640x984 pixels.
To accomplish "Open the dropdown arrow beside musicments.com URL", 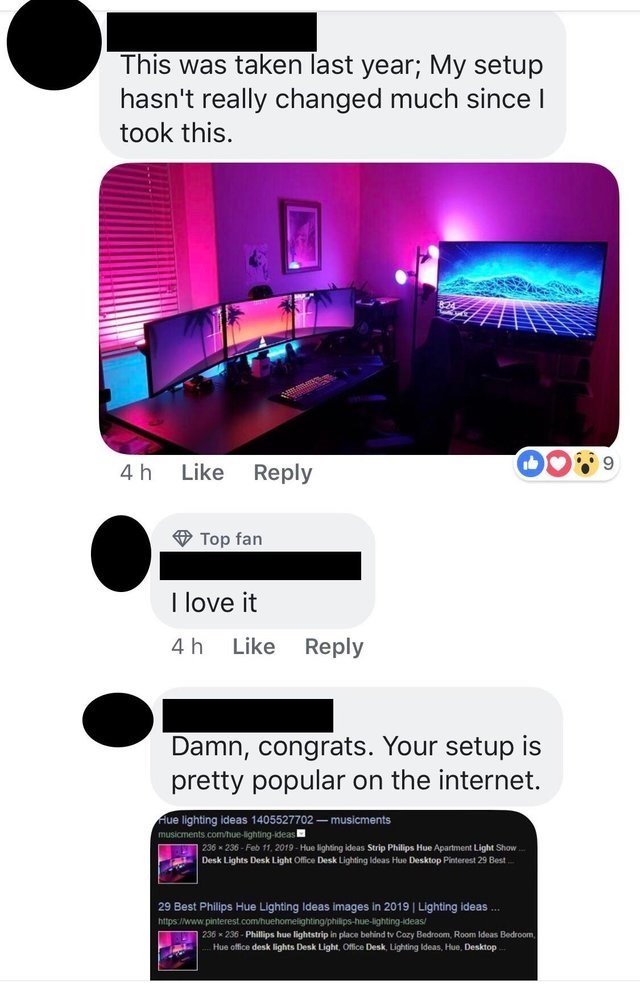I will [x=301, y=834].
